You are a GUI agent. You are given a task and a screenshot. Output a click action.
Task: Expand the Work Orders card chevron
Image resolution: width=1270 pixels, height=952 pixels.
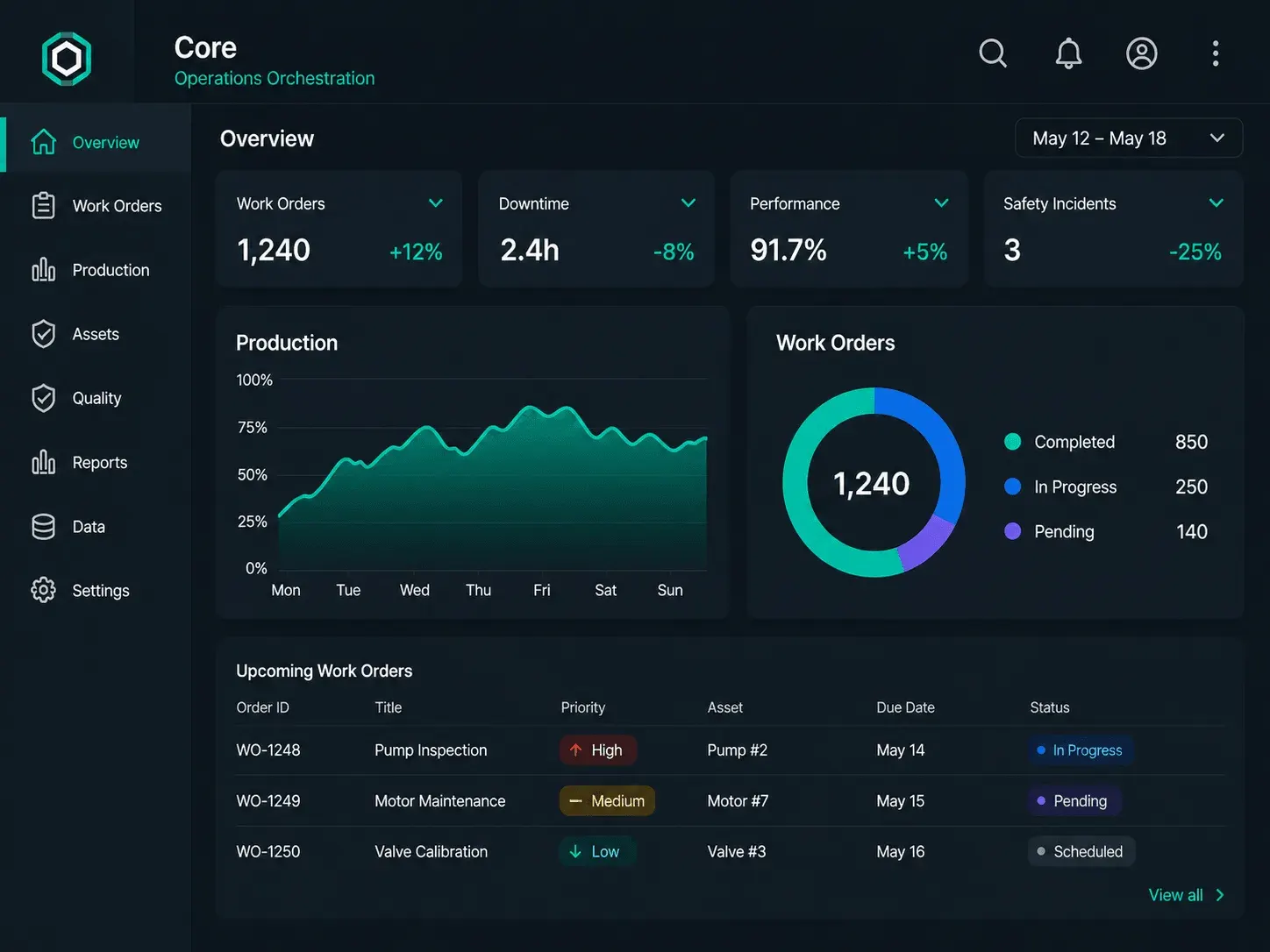(x=435, y=203)
